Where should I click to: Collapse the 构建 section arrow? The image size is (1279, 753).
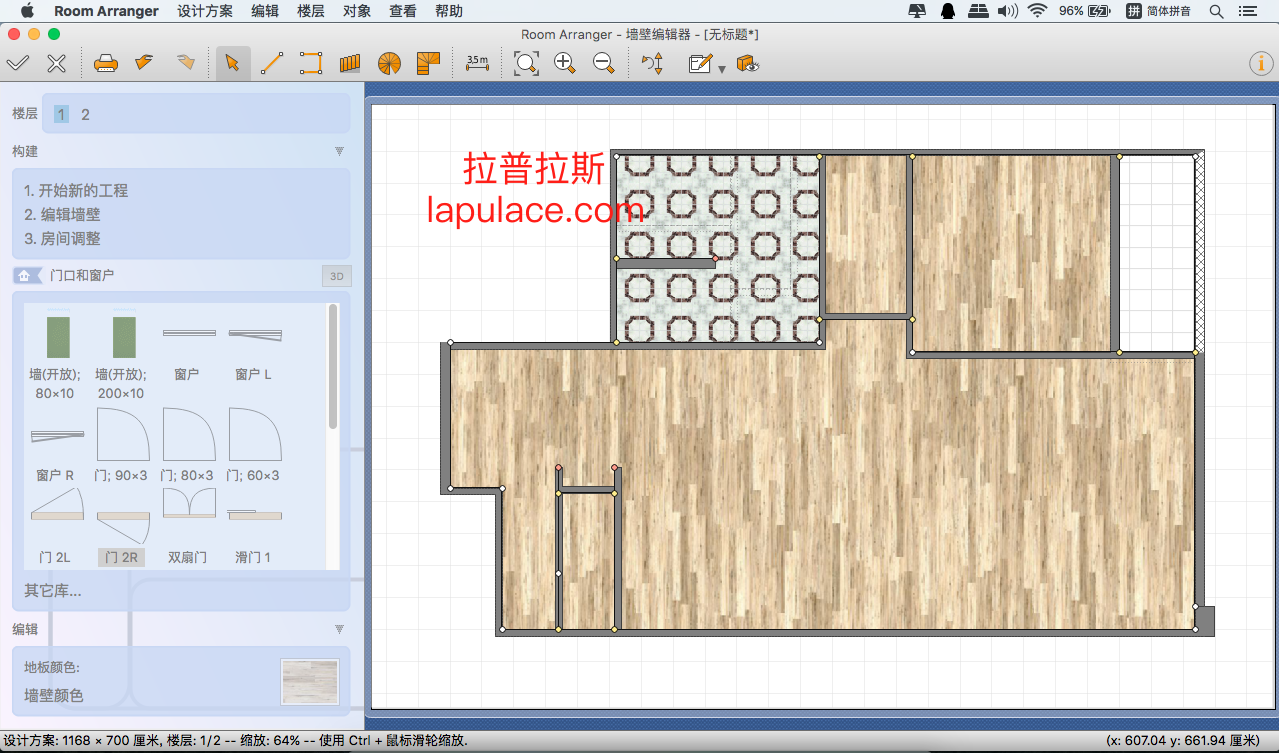[x=339, y=151]
